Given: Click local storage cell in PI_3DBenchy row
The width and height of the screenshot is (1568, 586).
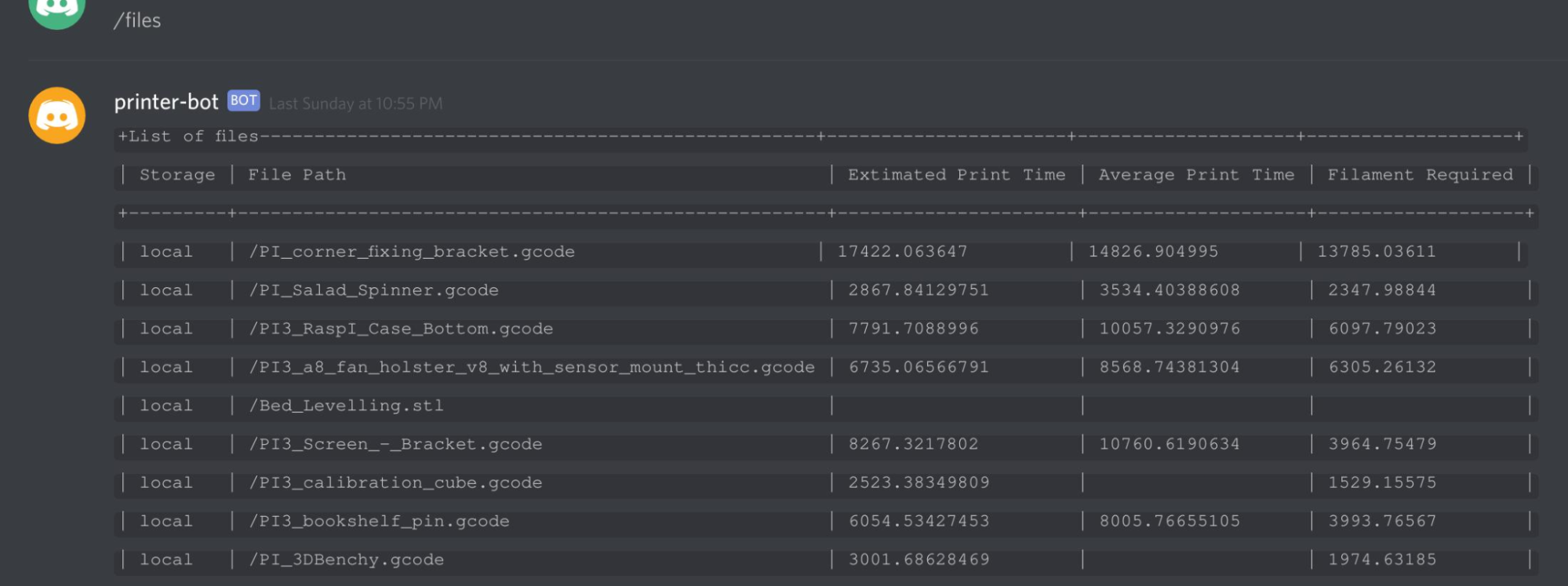Looking at the screenshot, I should 166,559.
